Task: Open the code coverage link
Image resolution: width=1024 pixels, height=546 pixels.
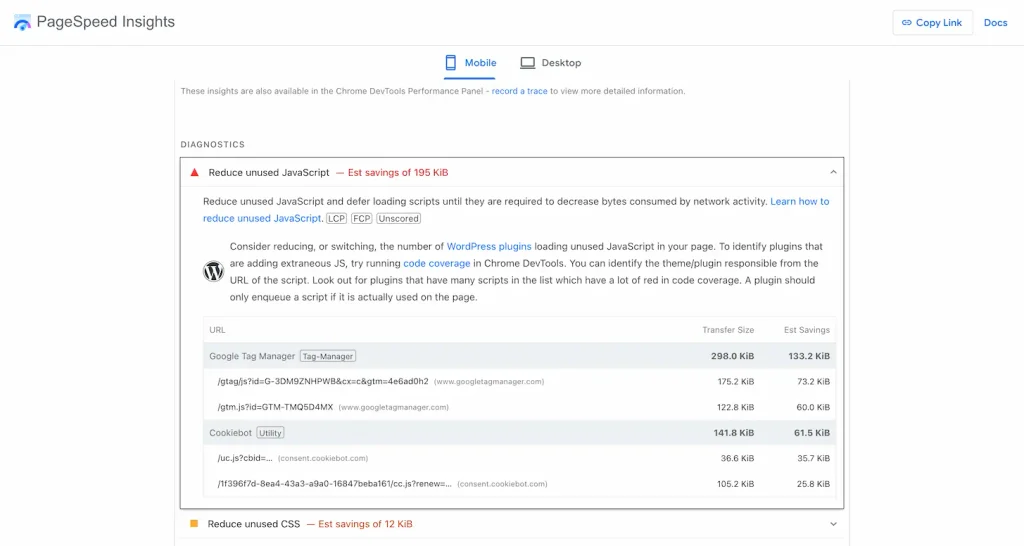Action: [x=436, y=263]
